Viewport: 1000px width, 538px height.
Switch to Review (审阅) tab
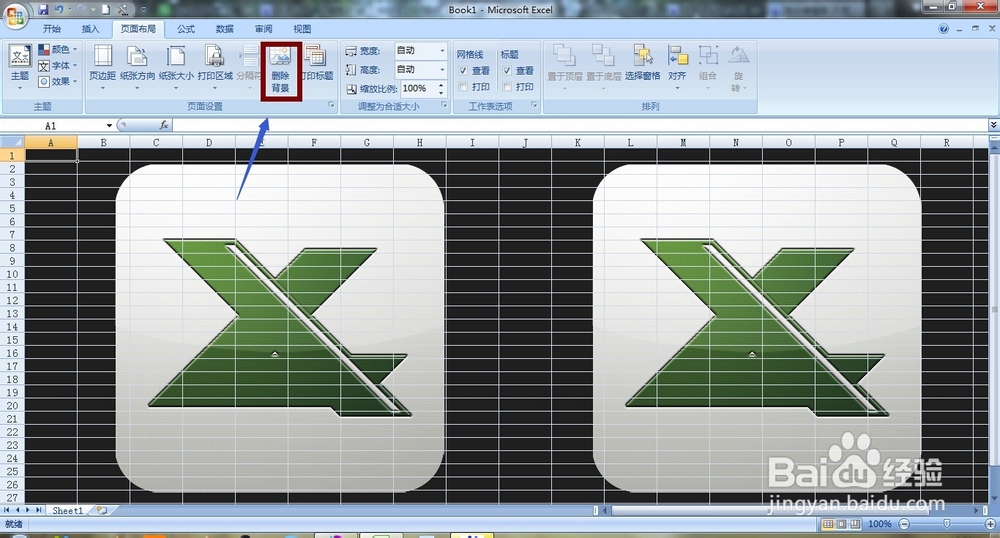coord(263,29)
